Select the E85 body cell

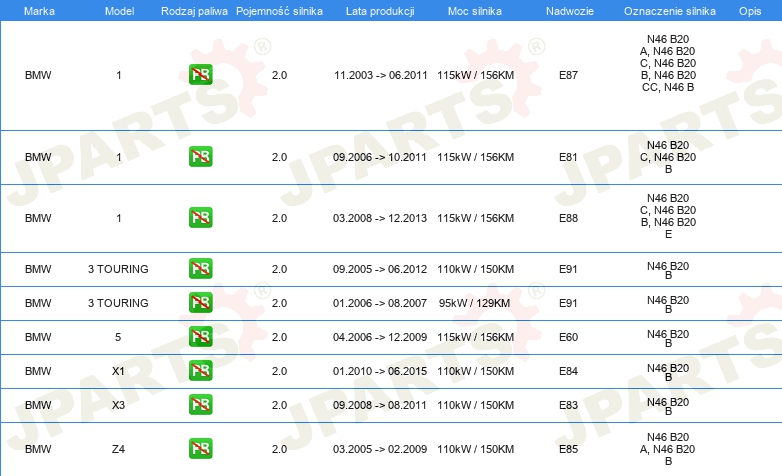tap(568, 449)
